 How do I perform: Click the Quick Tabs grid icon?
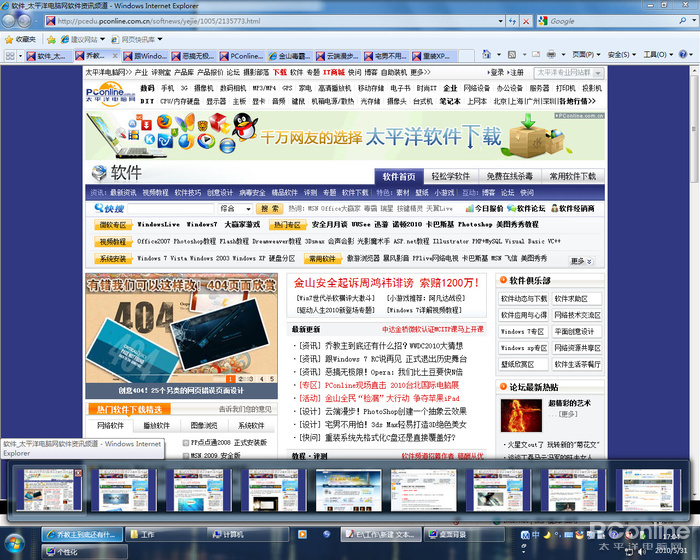pyautogui.click(x=10, y=56)
